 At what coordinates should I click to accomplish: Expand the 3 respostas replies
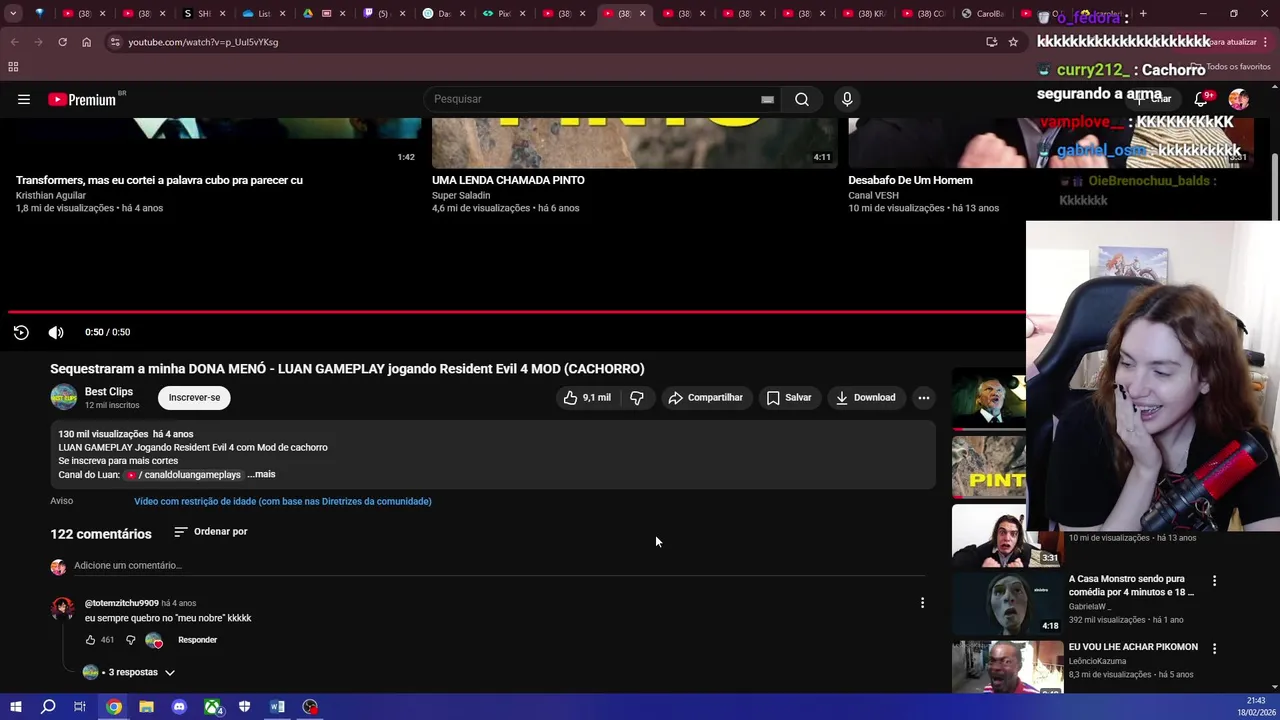pos(130,672)
